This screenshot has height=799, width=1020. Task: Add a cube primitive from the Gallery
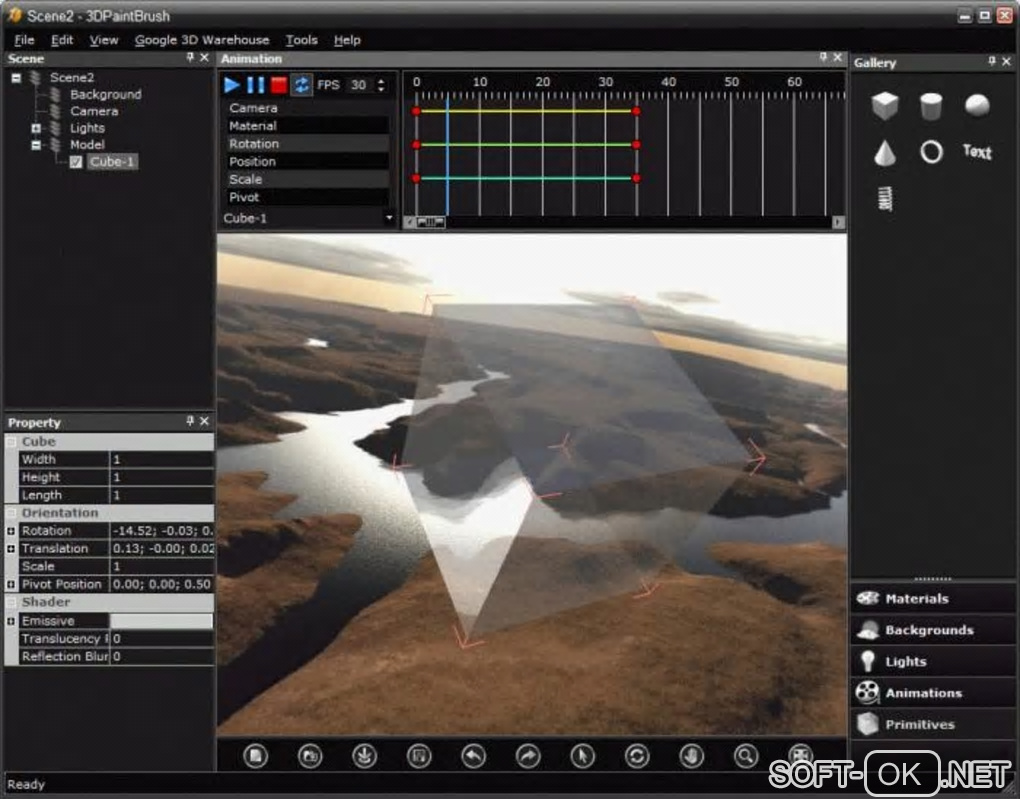click(885, 105)
